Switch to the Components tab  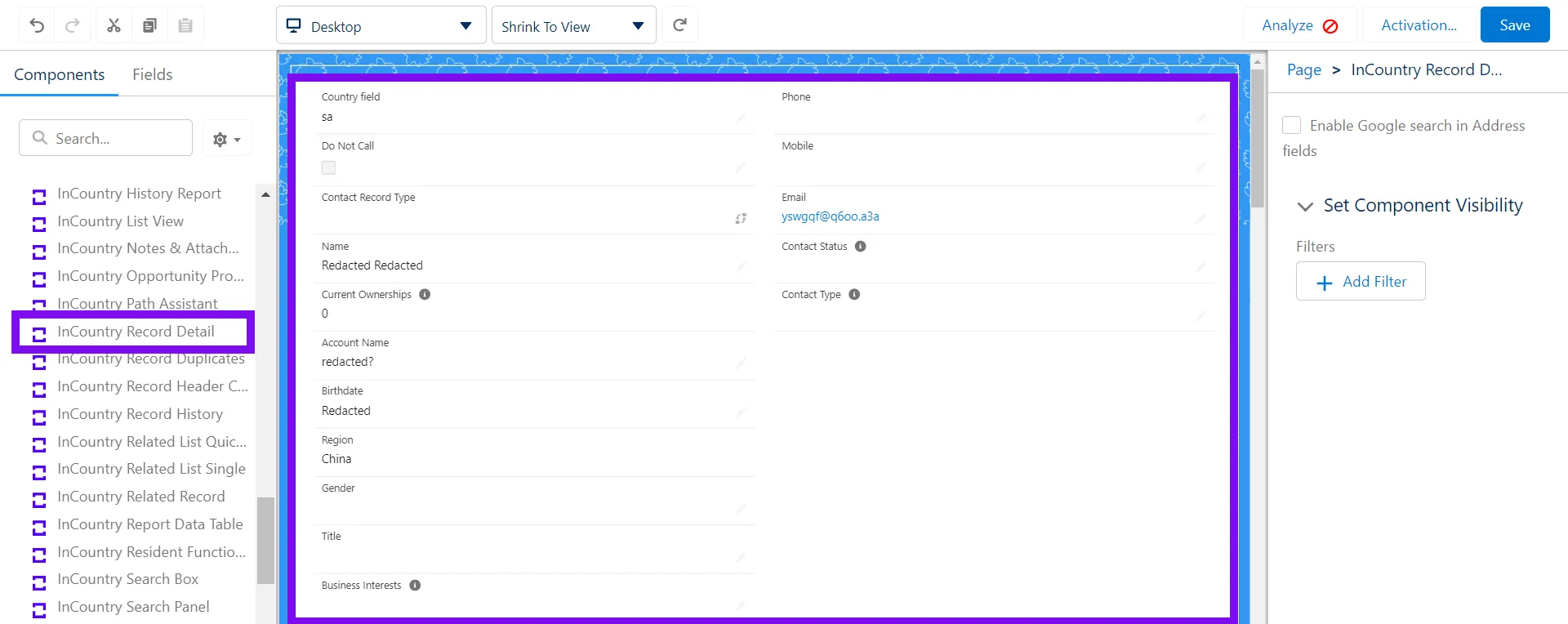60,74
